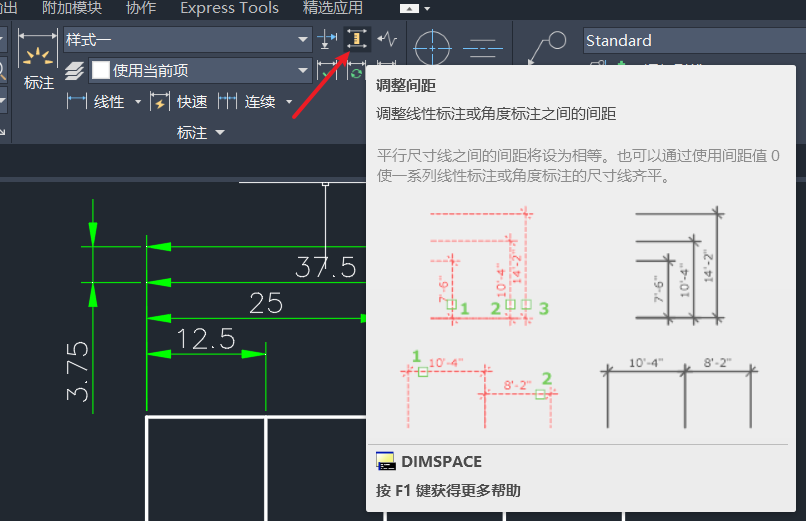Click the Multileader tool icon

[547, 48]
